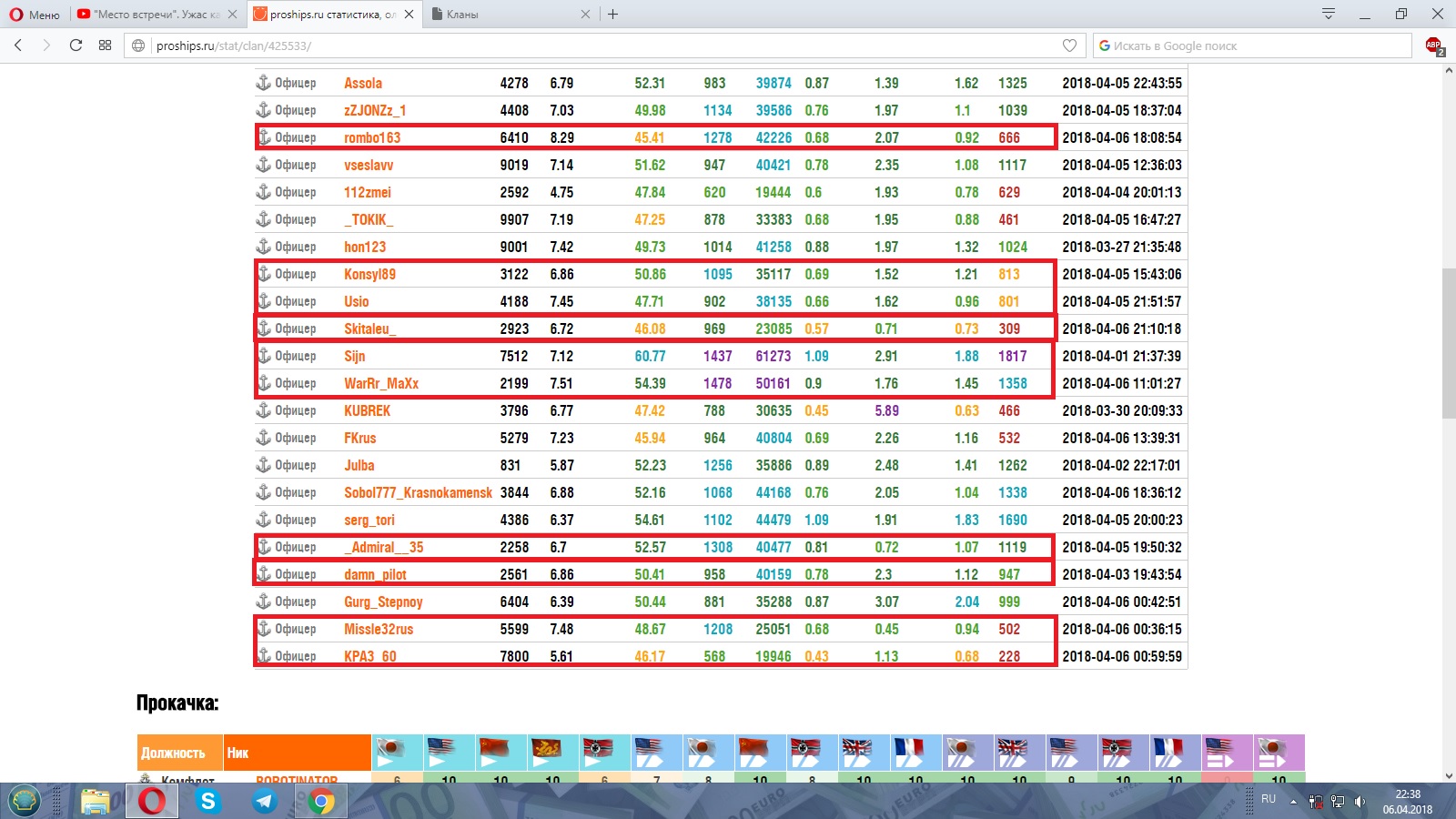
Task: Open the Opera tab menu icon
Action: coord(1328,14)
